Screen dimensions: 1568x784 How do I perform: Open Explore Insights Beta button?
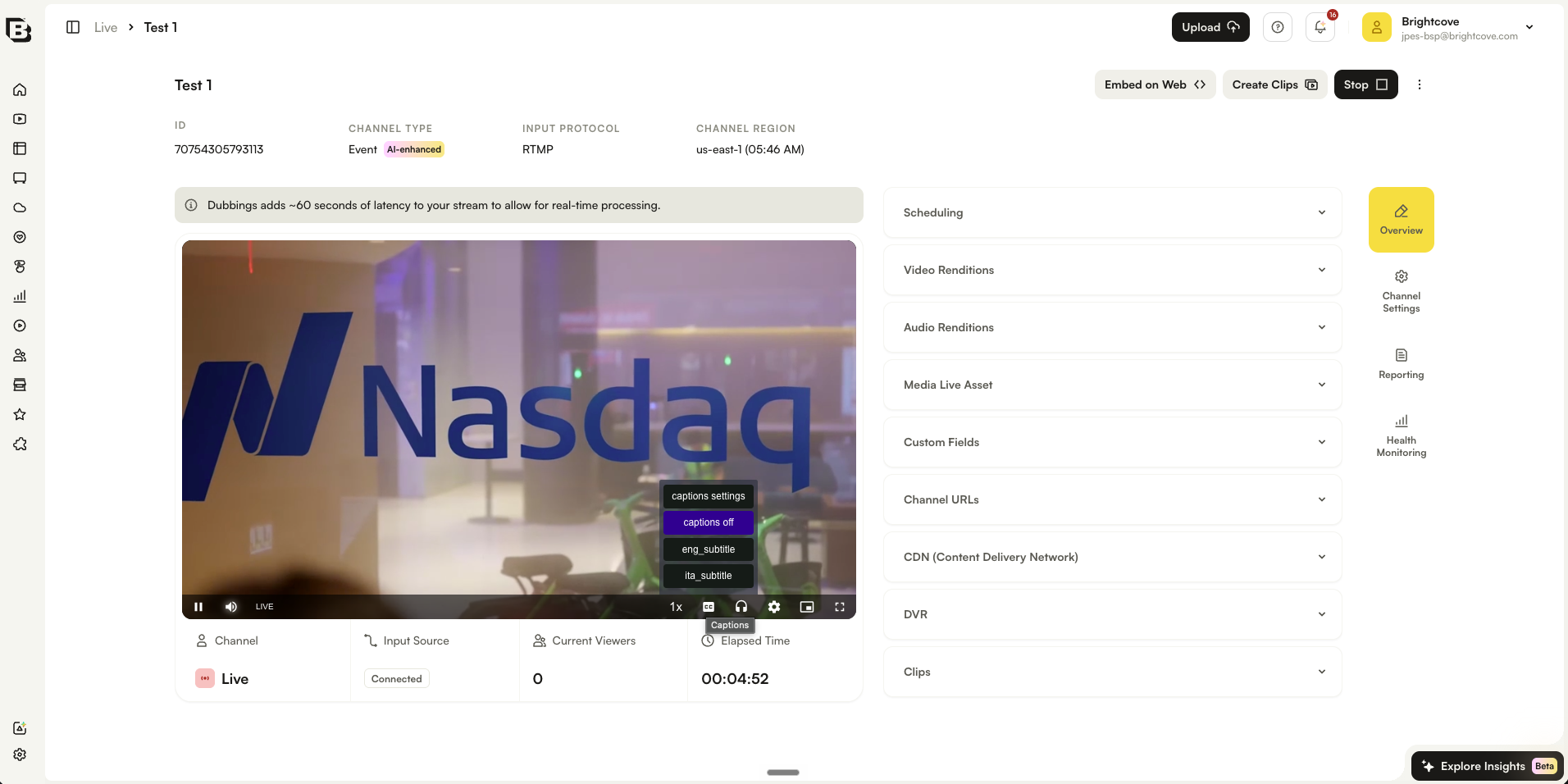pos(1488,766)
